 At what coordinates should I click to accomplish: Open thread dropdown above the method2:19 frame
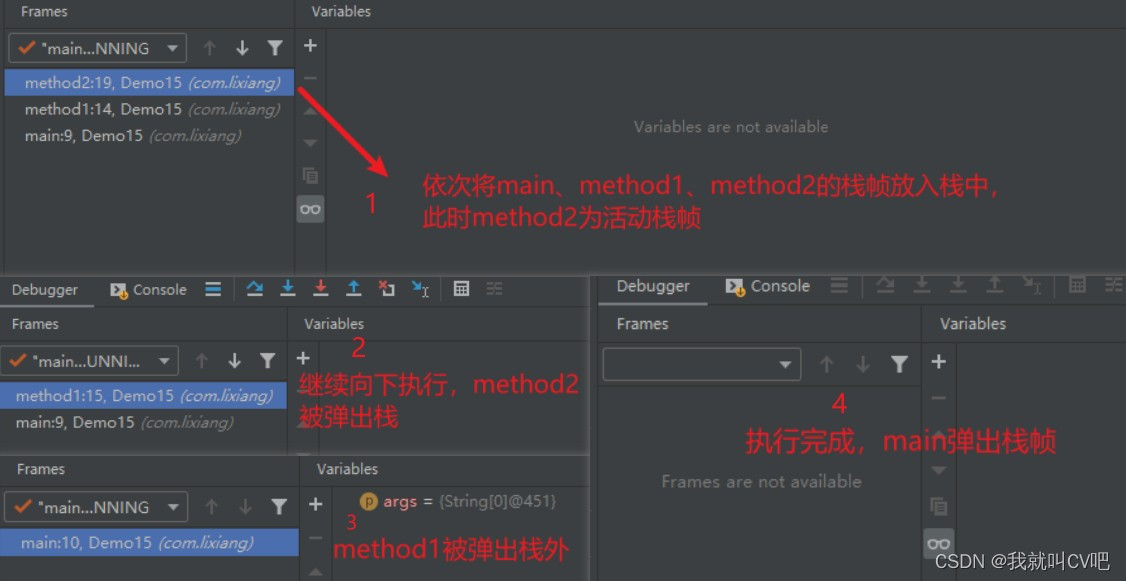(98, 48)
